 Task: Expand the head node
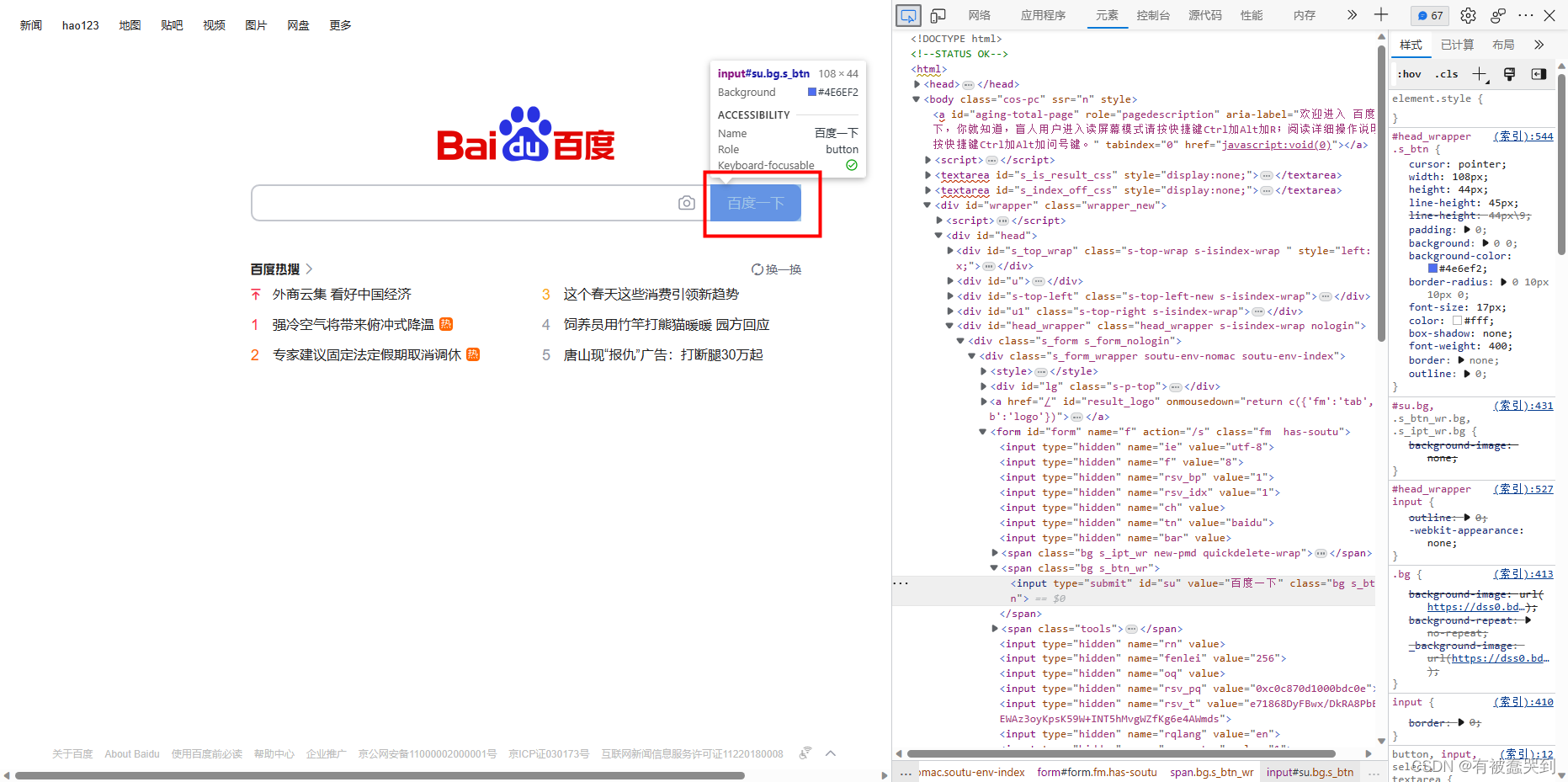click(917, 84)
